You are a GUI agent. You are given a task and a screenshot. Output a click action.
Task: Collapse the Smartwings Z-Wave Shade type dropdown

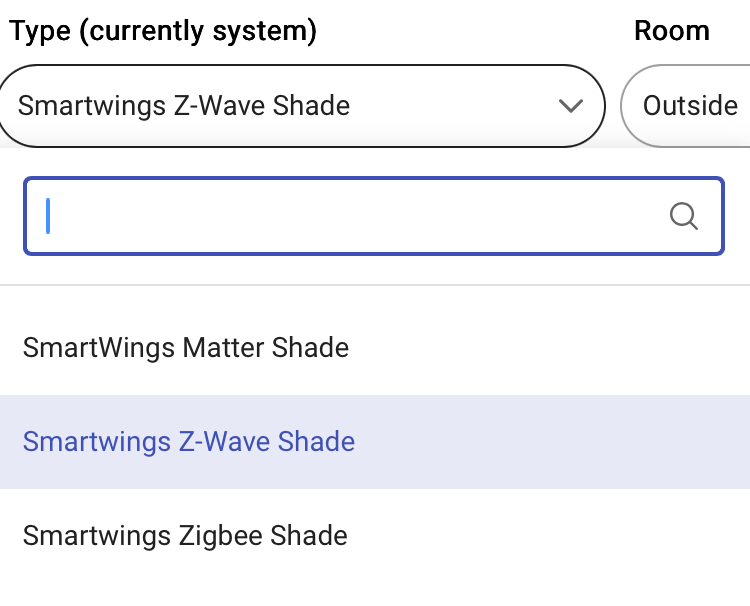pos(302,106)
